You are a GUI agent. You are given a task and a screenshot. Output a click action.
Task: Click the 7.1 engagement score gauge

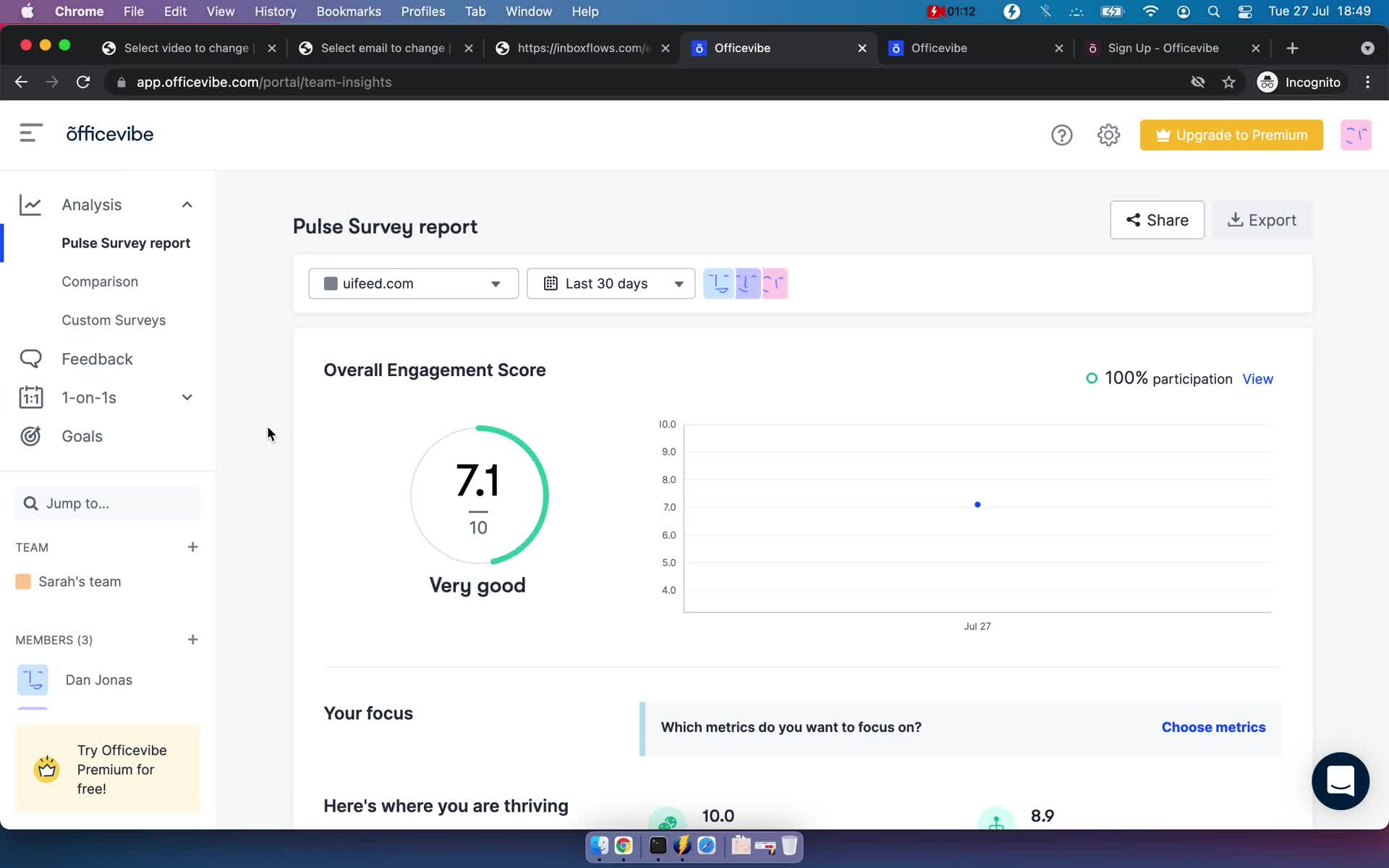pos(478,495)
